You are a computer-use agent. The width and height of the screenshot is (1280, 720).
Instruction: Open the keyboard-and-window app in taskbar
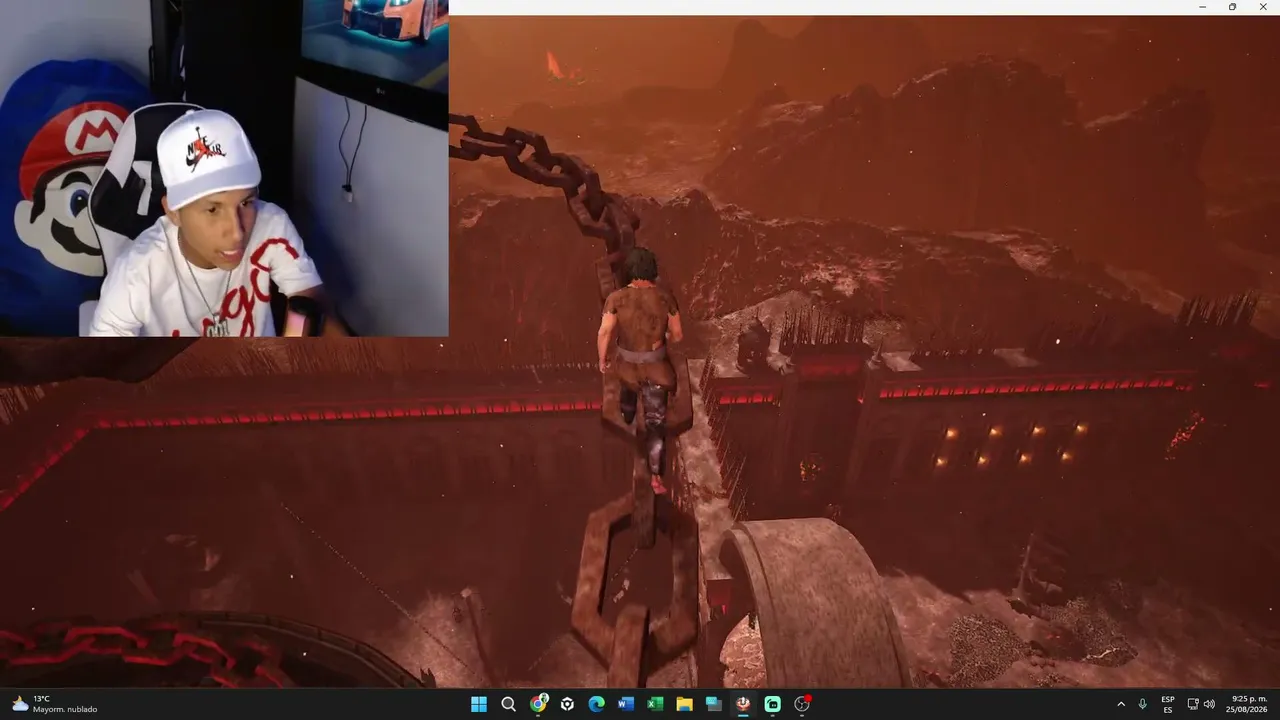713,704
